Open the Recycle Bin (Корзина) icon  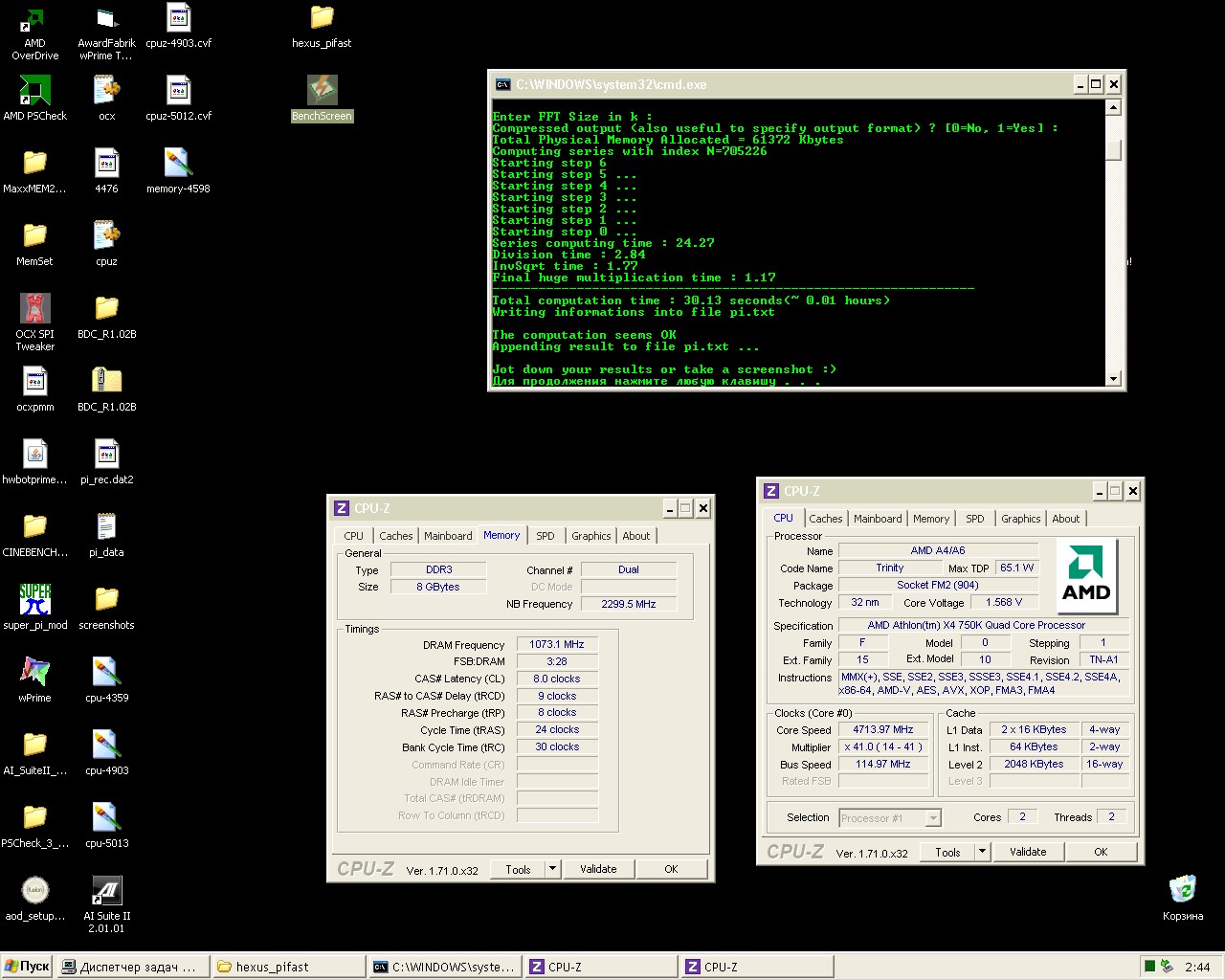(x=1183, y=891)
